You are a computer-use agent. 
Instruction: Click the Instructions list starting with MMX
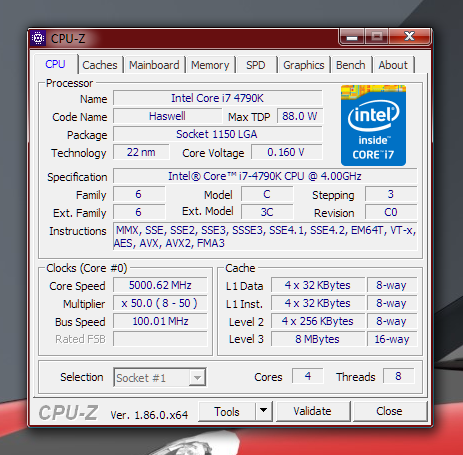click(265, 237)
